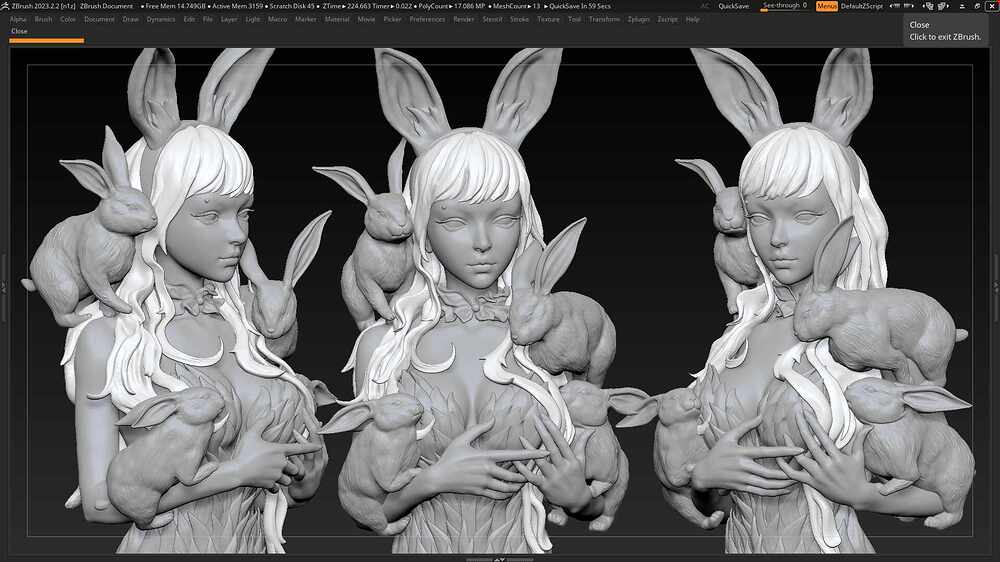This screenshot has width=1000, height=562.
Task: Load the next UI layout icon
Action: pyautogui.click(x=908, y=6)
